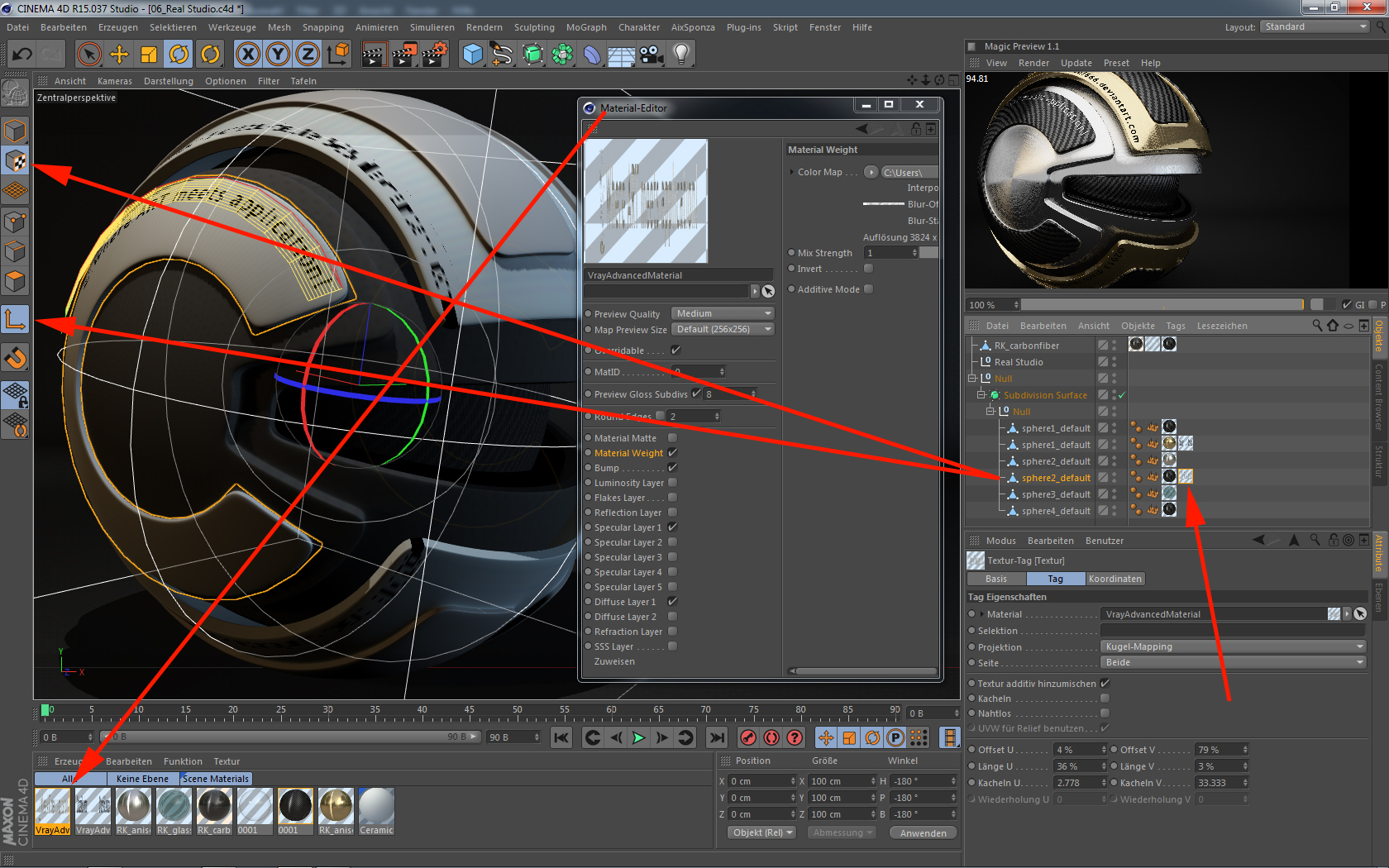
Task: Open Magic Preview Update menu
Action: click(x=1076, y=63)
